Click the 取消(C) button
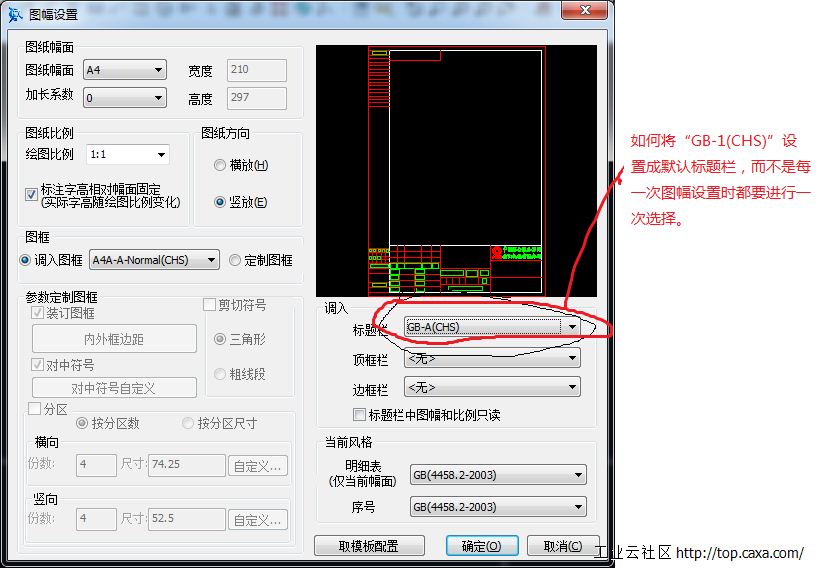Screen dimensions: 819x568 coord(563,546)
